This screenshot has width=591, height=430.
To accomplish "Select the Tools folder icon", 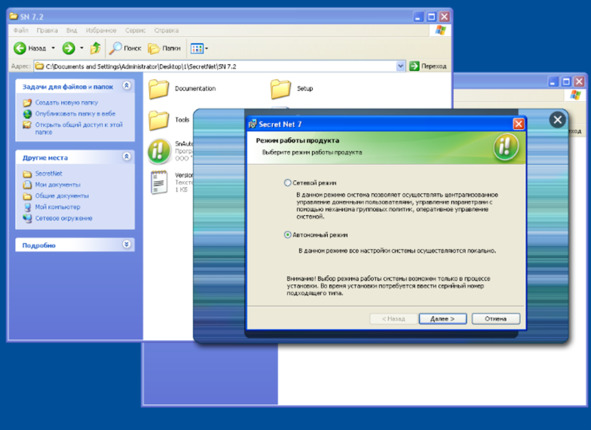I will 158,120.
